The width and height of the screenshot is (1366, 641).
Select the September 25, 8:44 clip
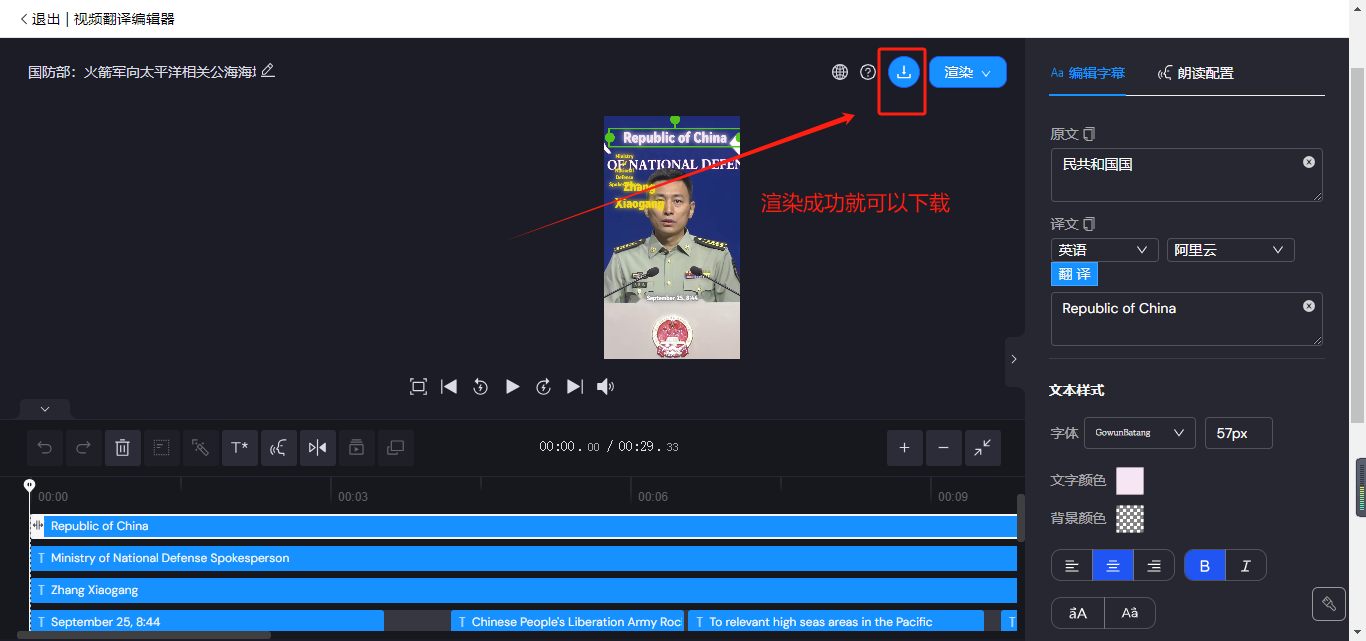tap(207, 622)
